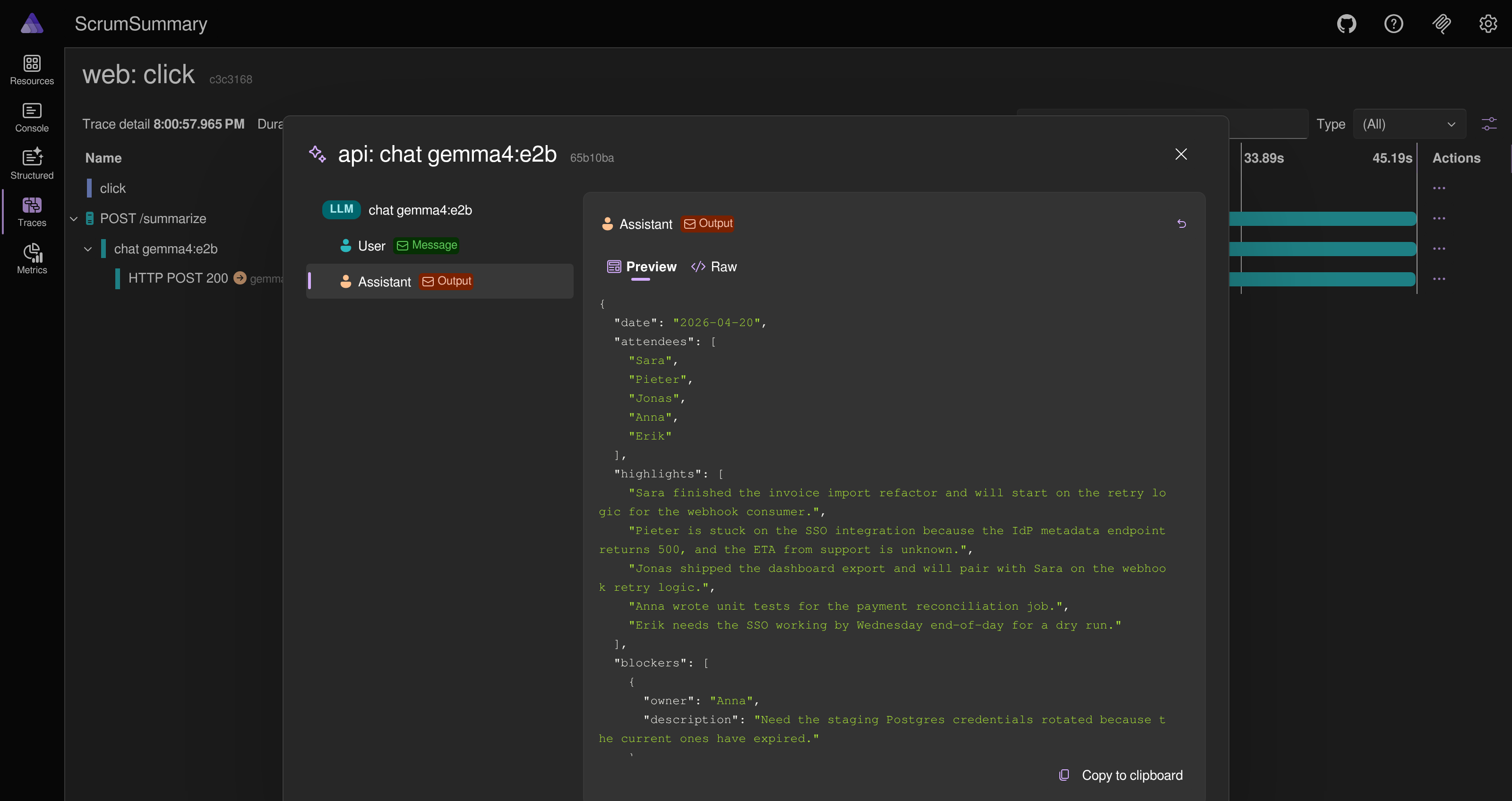Screen dimensions: 1512x801
Task: Switch to the Raw tab
Action: click(x=714, y=267)
